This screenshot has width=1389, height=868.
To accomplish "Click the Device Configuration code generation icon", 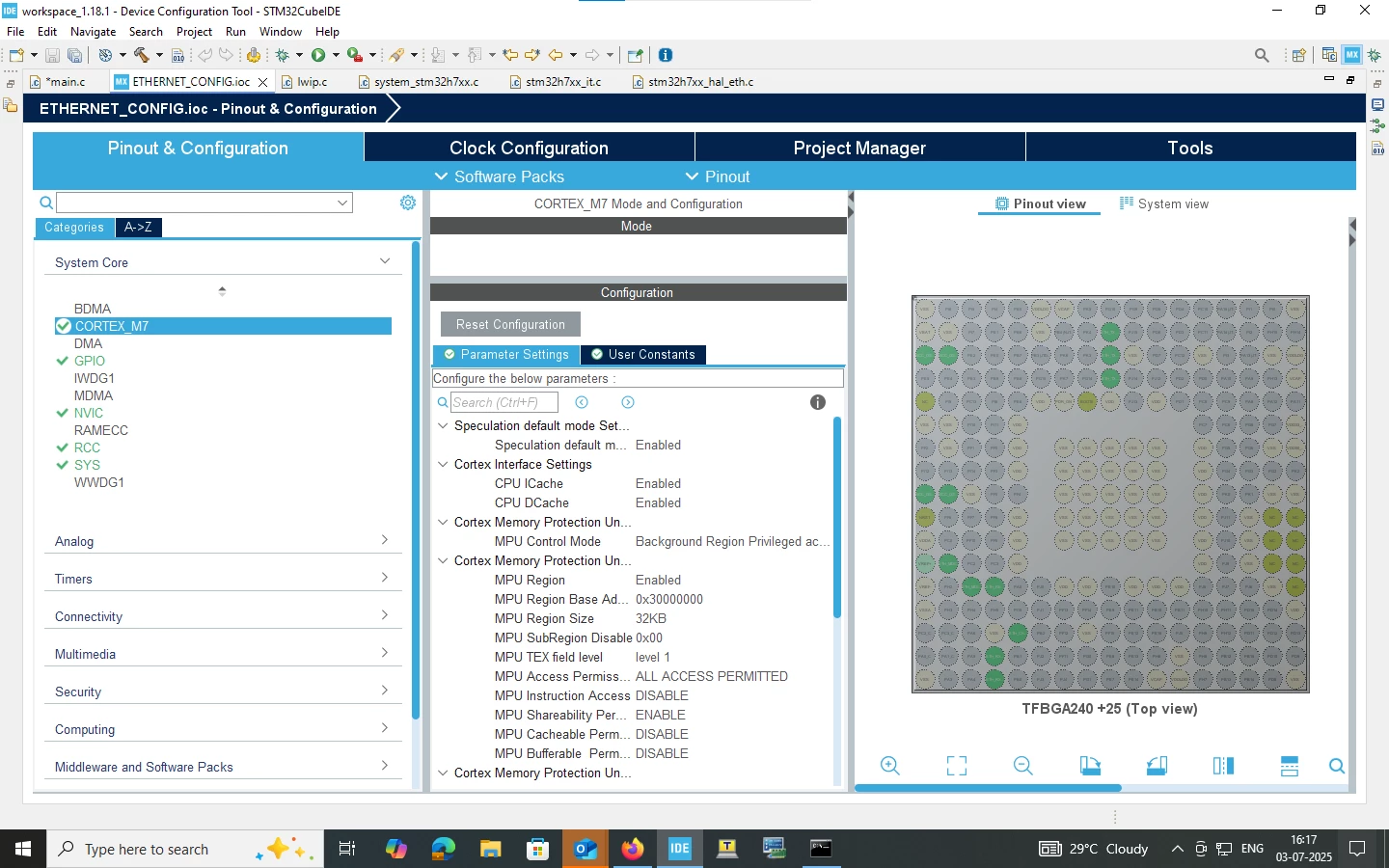I will tap(254, 55).
